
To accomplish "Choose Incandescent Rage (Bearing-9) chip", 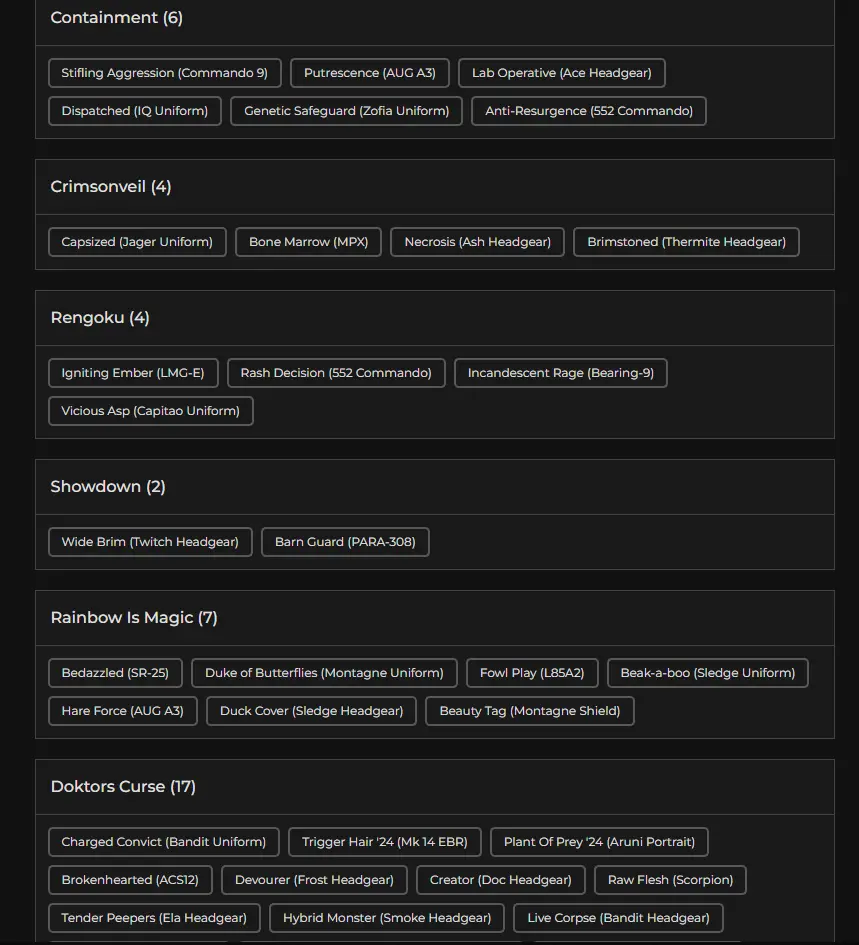I will (x=560, y=373).
